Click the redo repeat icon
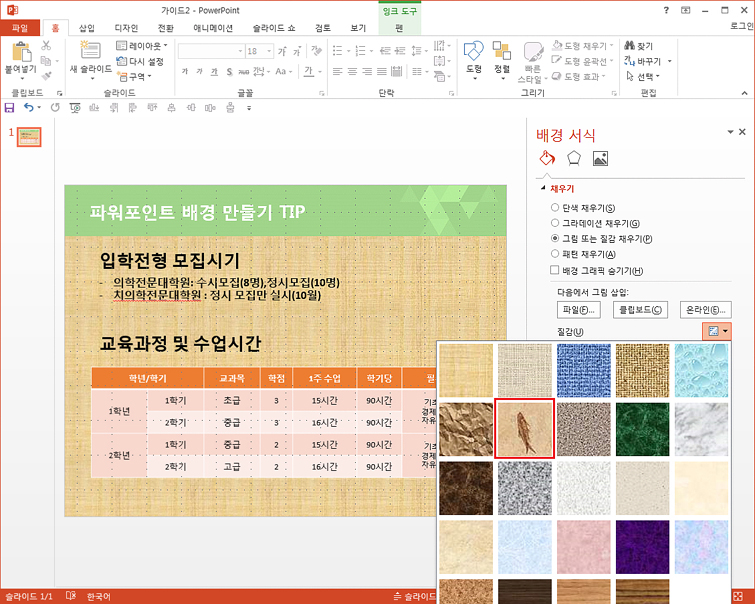Screen dimensions: 755x604 click(x=55, y=107)
